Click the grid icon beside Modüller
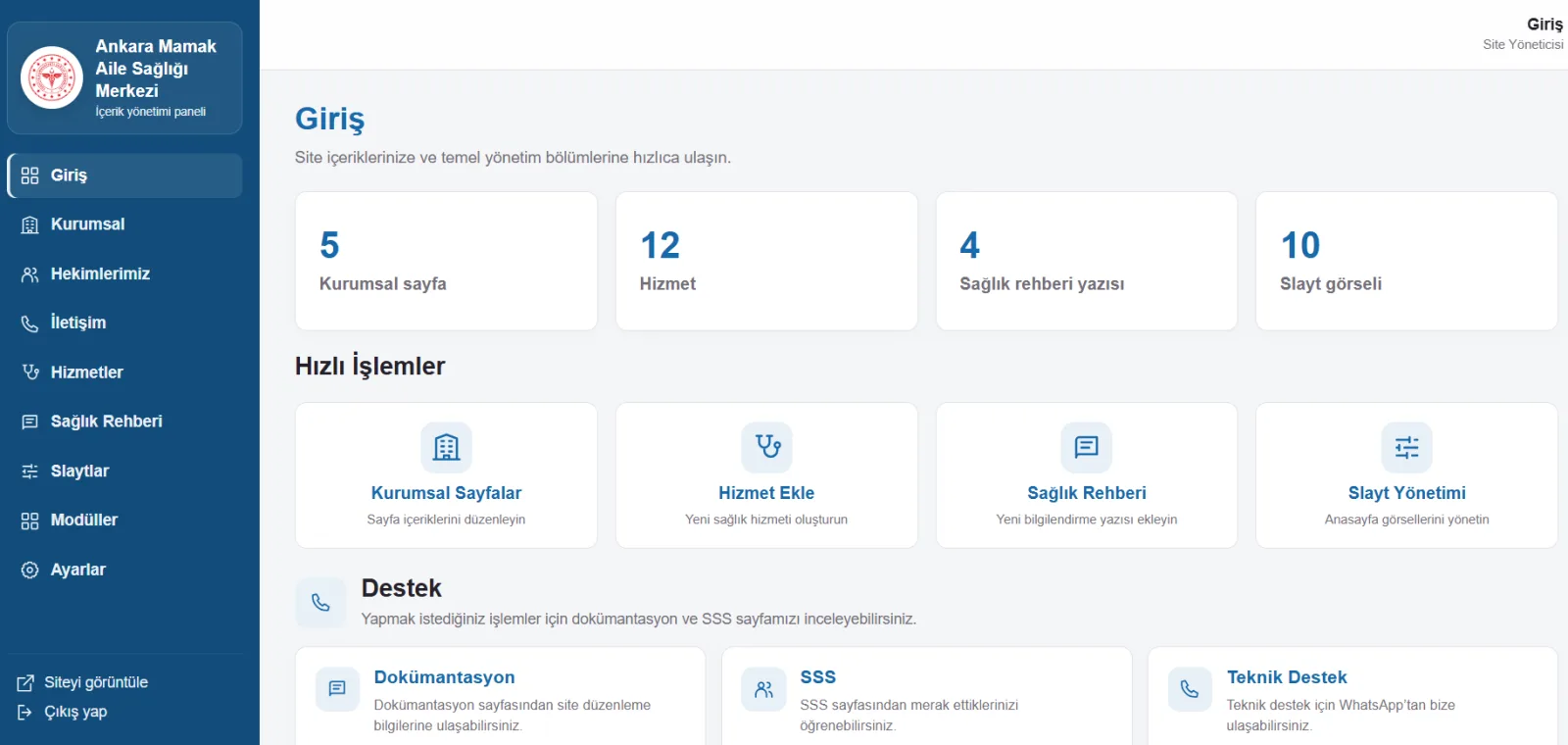The width and height of the screenshot is (1568, 745). pos(30,521)
